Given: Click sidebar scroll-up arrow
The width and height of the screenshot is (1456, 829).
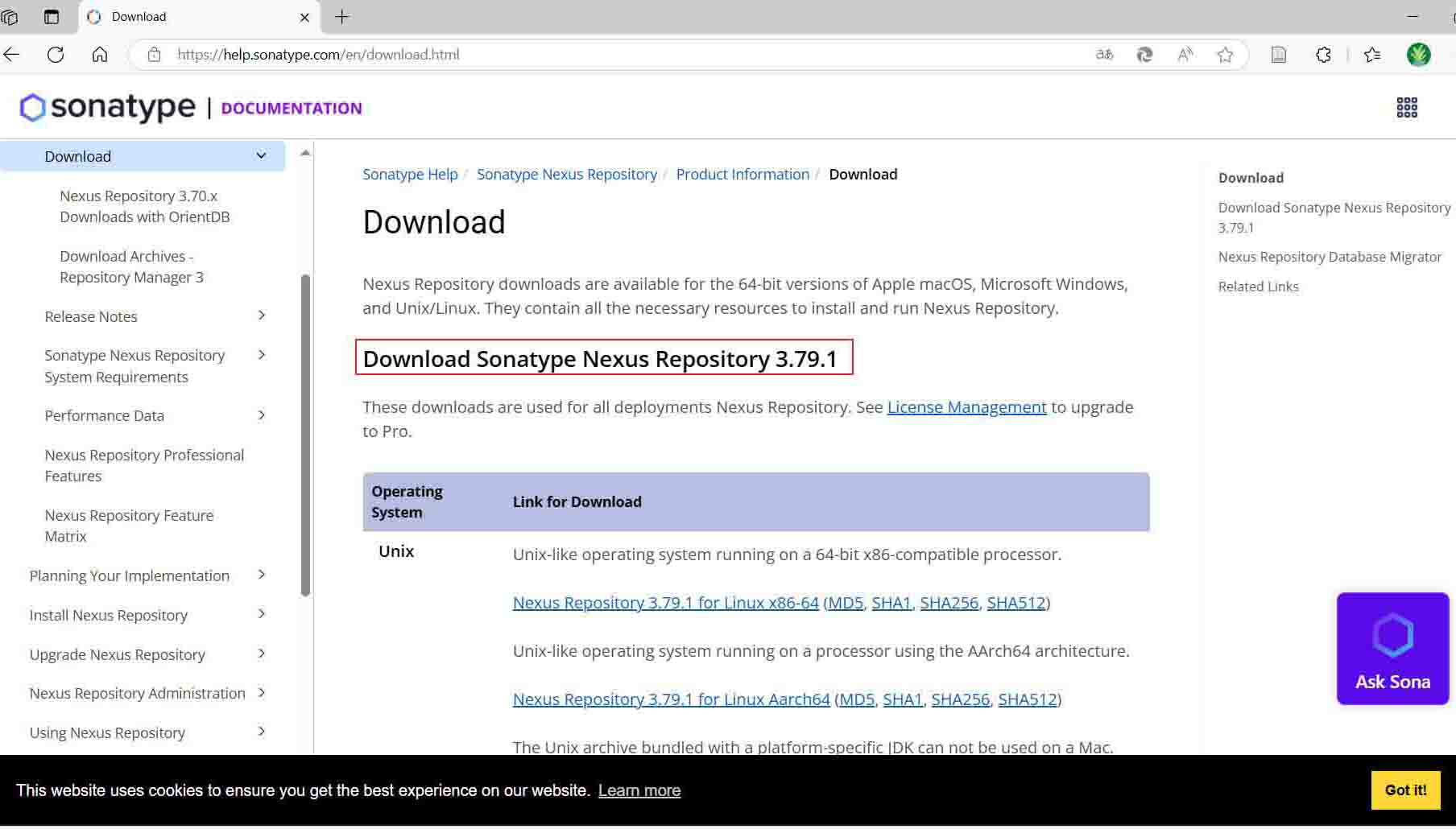Looking at the screenshot, I should click(305, 153).
